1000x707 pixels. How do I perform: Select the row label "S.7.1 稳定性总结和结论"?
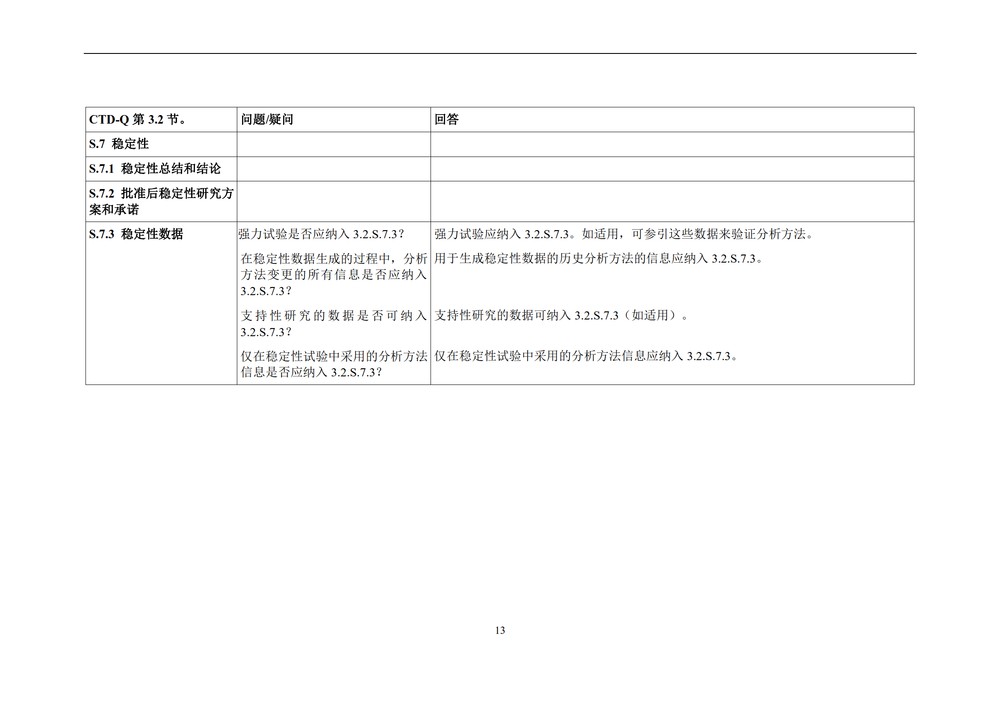155,169
